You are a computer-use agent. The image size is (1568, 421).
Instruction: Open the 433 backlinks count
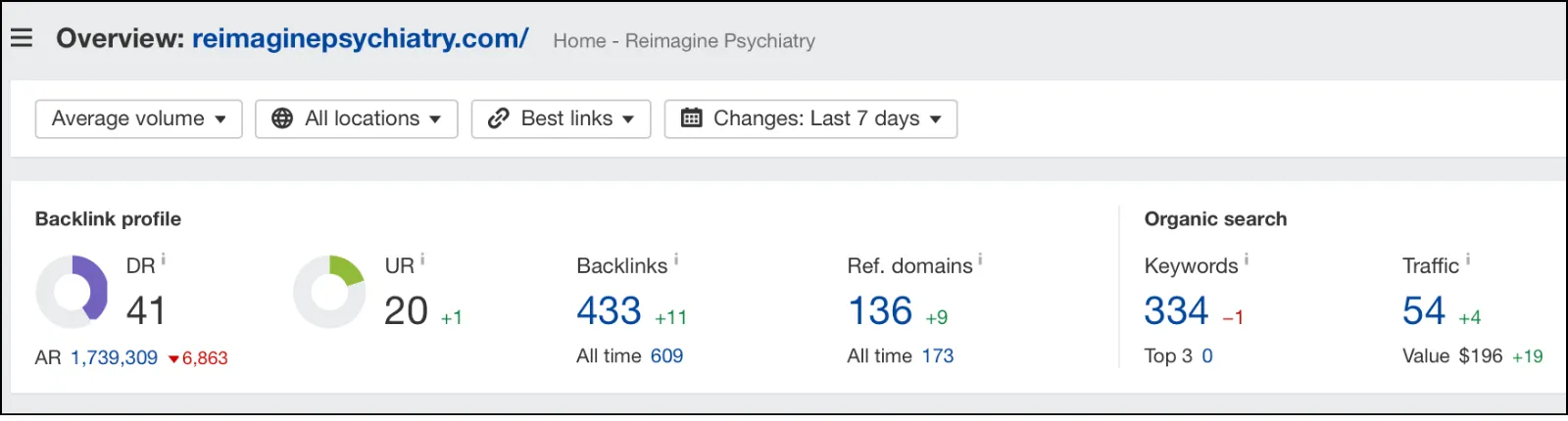609,311
